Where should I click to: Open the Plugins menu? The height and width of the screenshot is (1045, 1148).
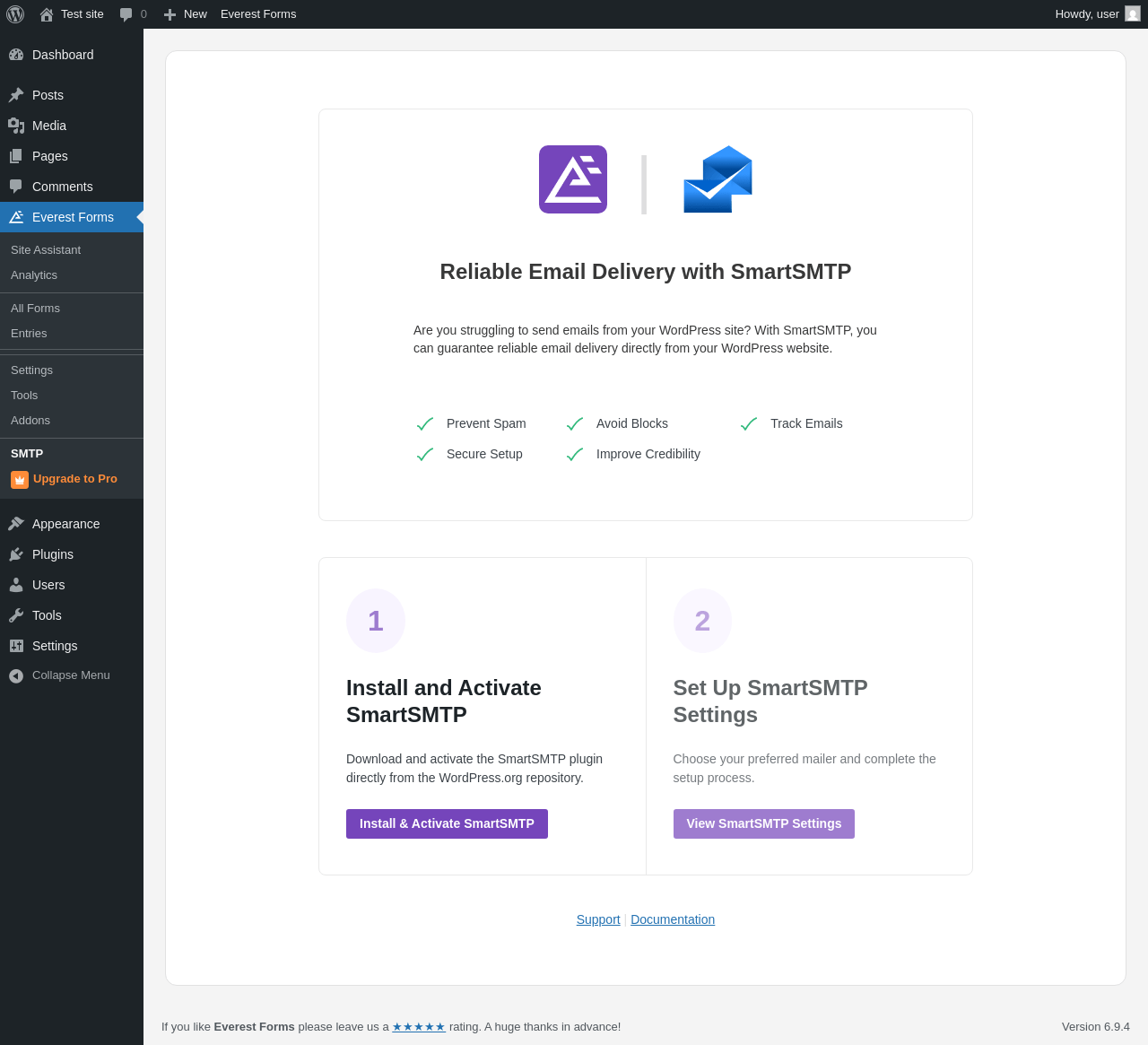pyautogui.click(x=72, y=554)
